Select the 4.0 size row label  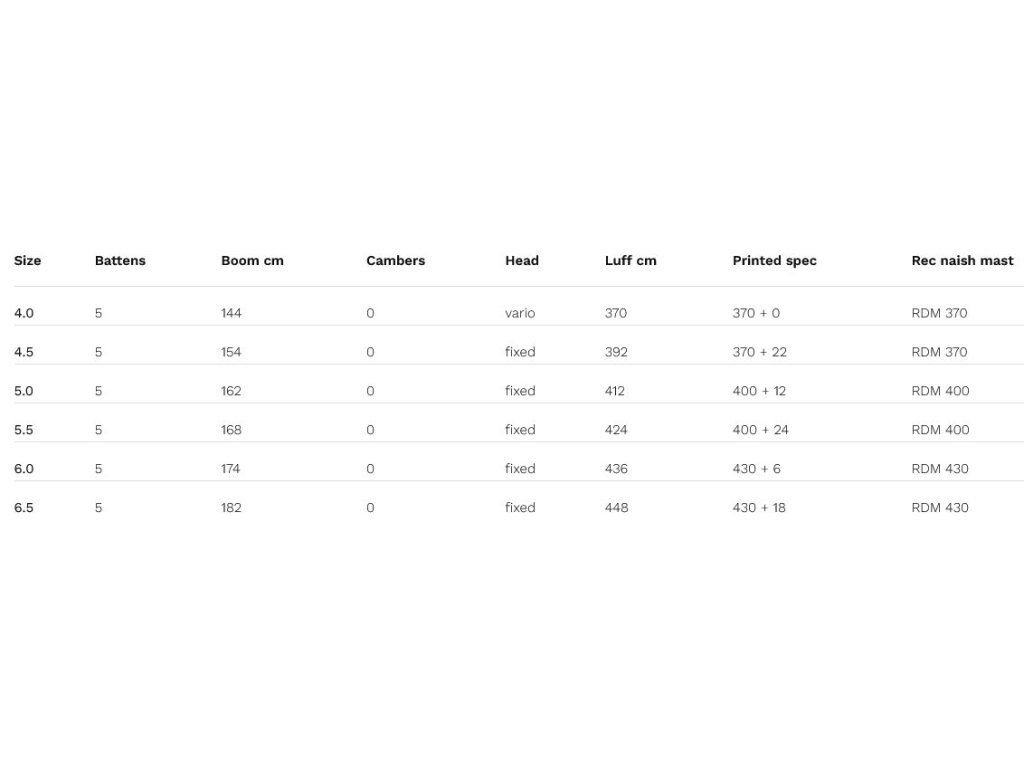pyautogui.click(x=24, y=313)
